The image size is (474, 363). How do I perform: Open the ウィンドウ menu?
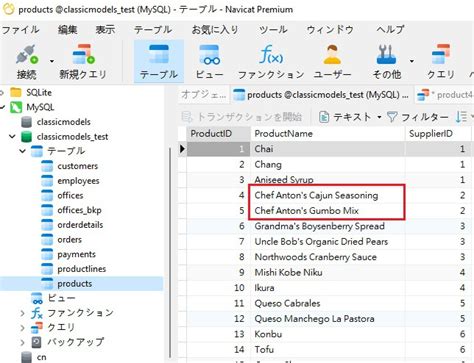(x=330, y=30)
